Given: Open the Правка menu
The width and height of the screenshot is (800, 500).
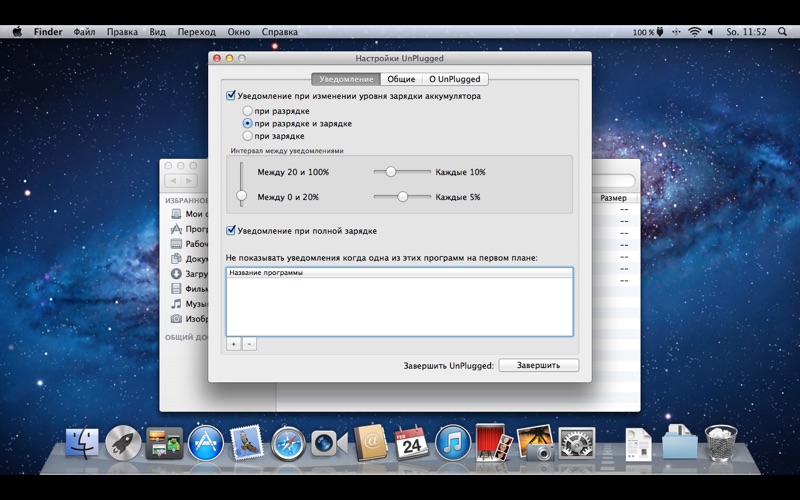Looking at the screenshot, I should [x=122, y=32].
